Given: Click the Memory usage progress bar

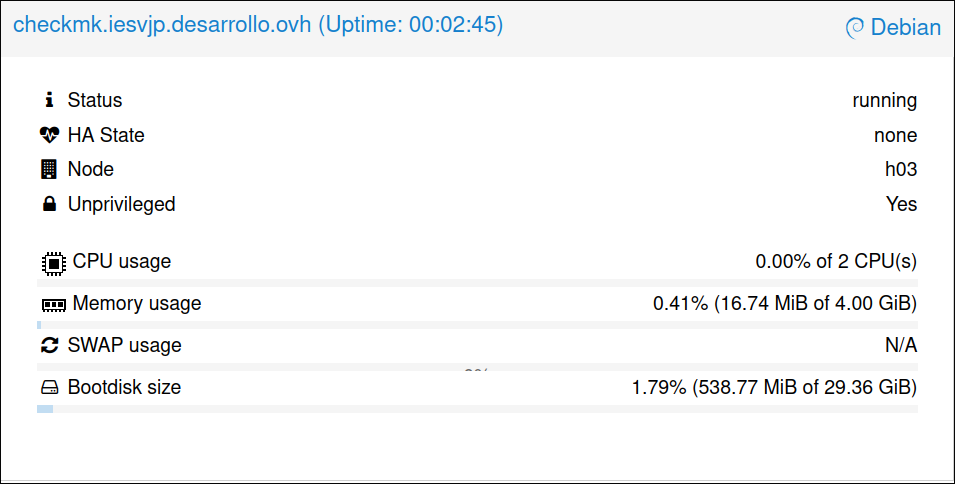Looking at the screenshot, I should [x=477, y=325].
